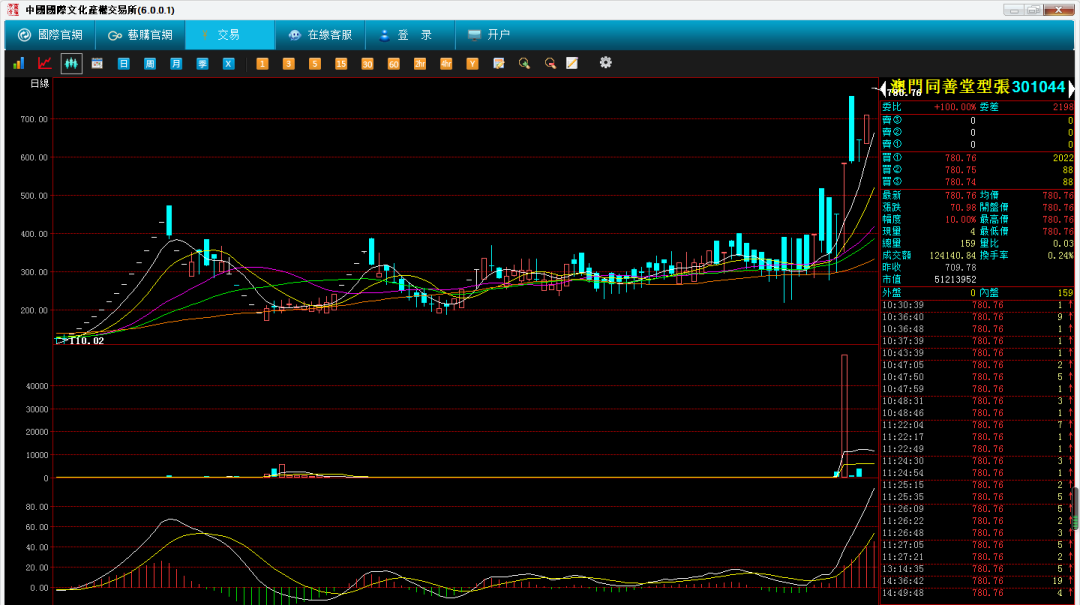
Task: Open the 國際官網 tab
Action: pos(50,34)
